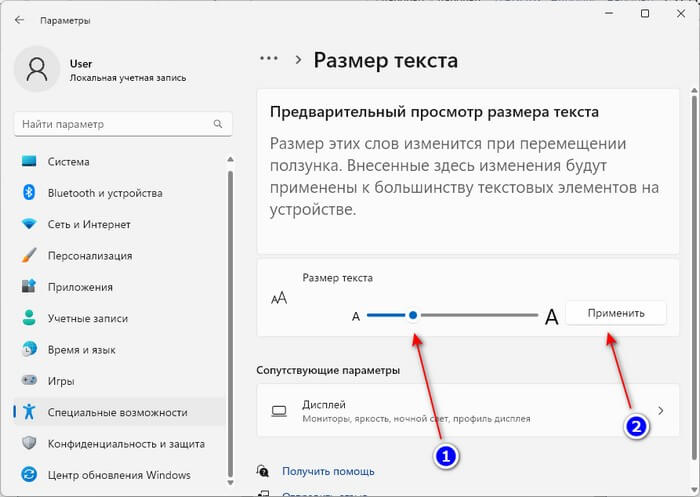Select the text size slider thumb
Image resolution: width=700 pixels, height=497 pixels.
(413, 315)
